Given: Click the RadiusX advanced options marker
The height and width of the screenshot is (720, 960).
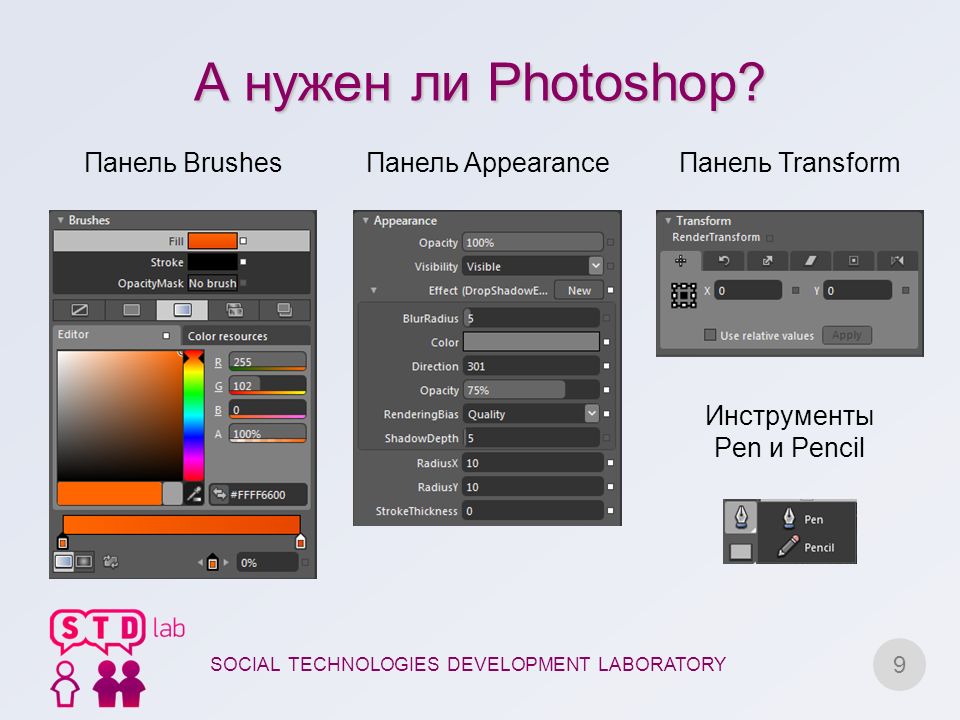Looking at the screenshot, I should (x=610, y=463).
